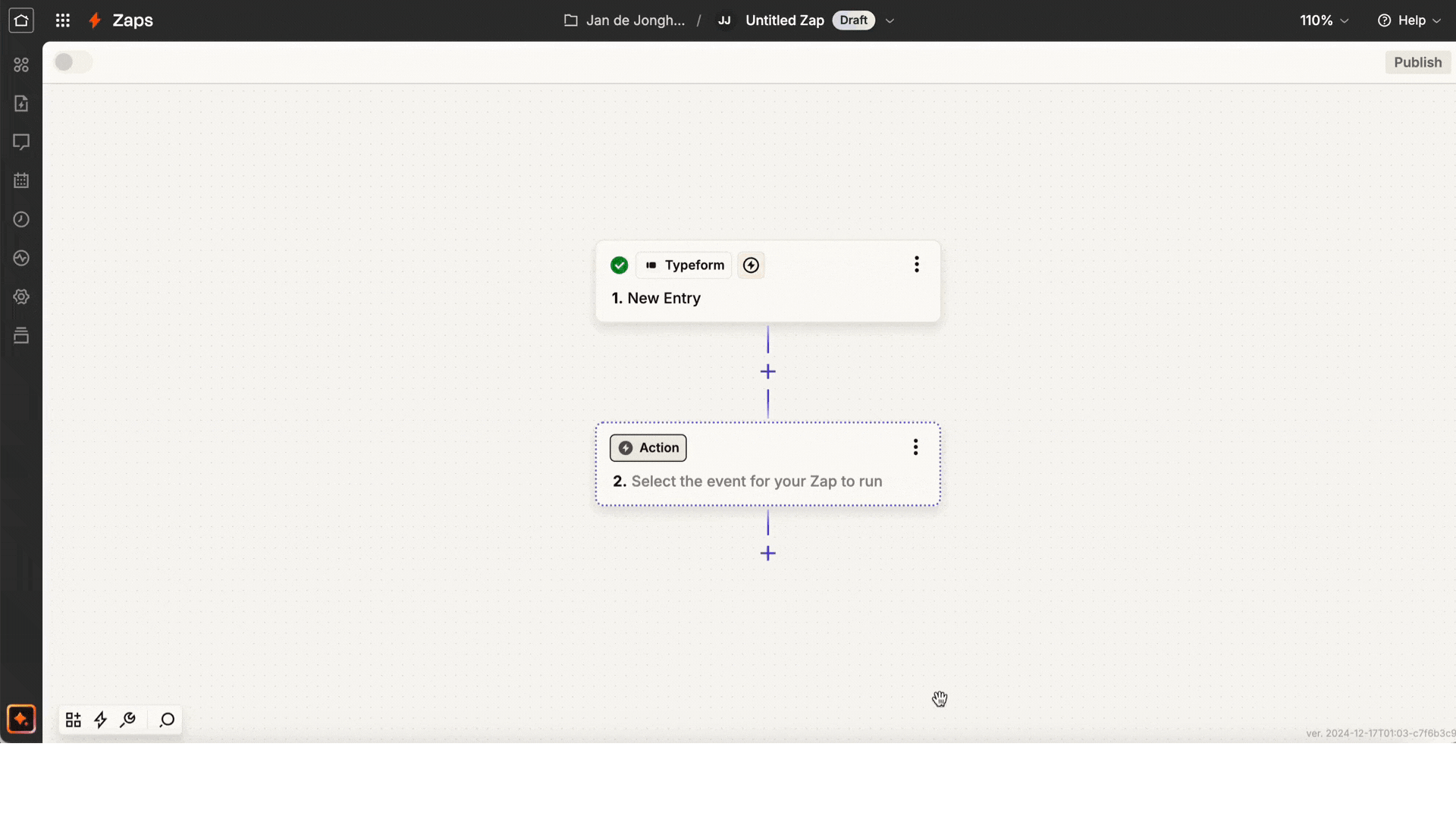Screen dimensions: 1456x819
Task: Click the AI copilot sparkle icon
Action: tap(21, 719)
